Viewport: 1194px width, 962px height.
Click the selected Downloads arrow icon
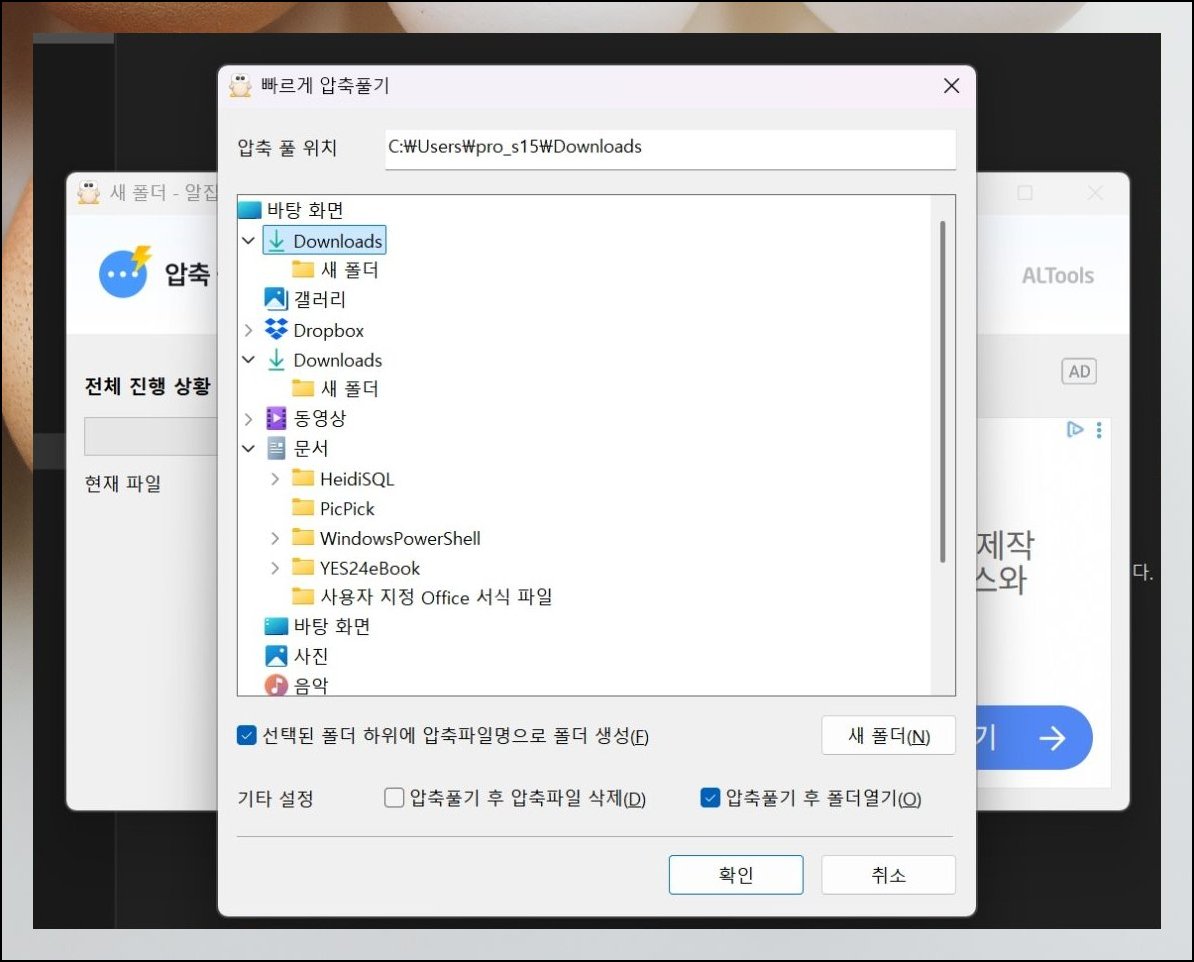click(276, 241)
